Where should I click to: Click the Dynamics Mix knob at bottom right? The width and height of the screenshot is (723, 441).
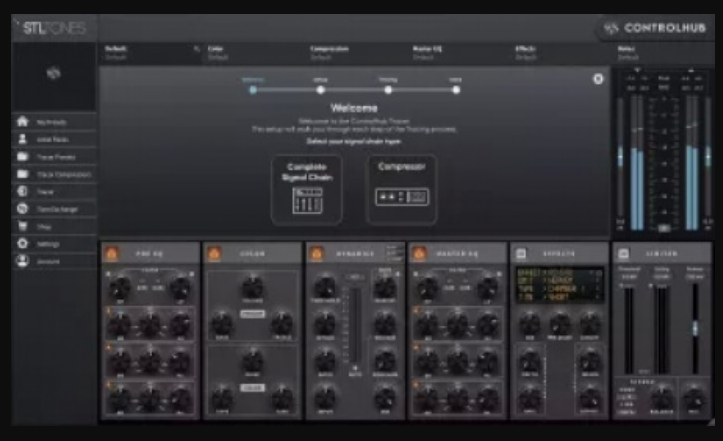point(385,398)
